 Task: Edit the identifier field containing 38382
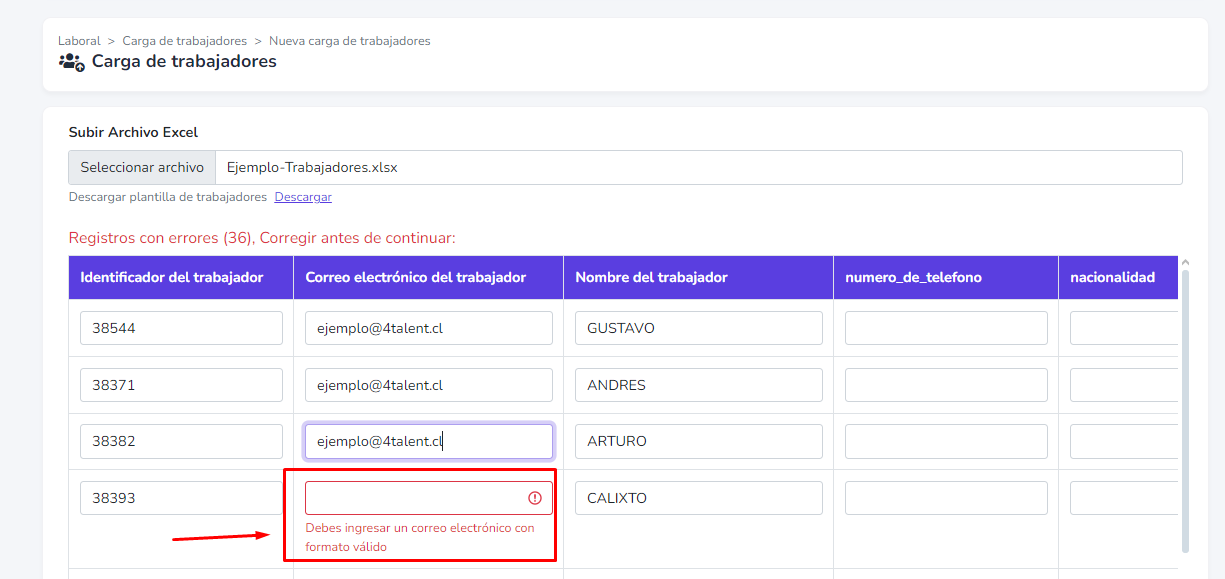point(181,441)
